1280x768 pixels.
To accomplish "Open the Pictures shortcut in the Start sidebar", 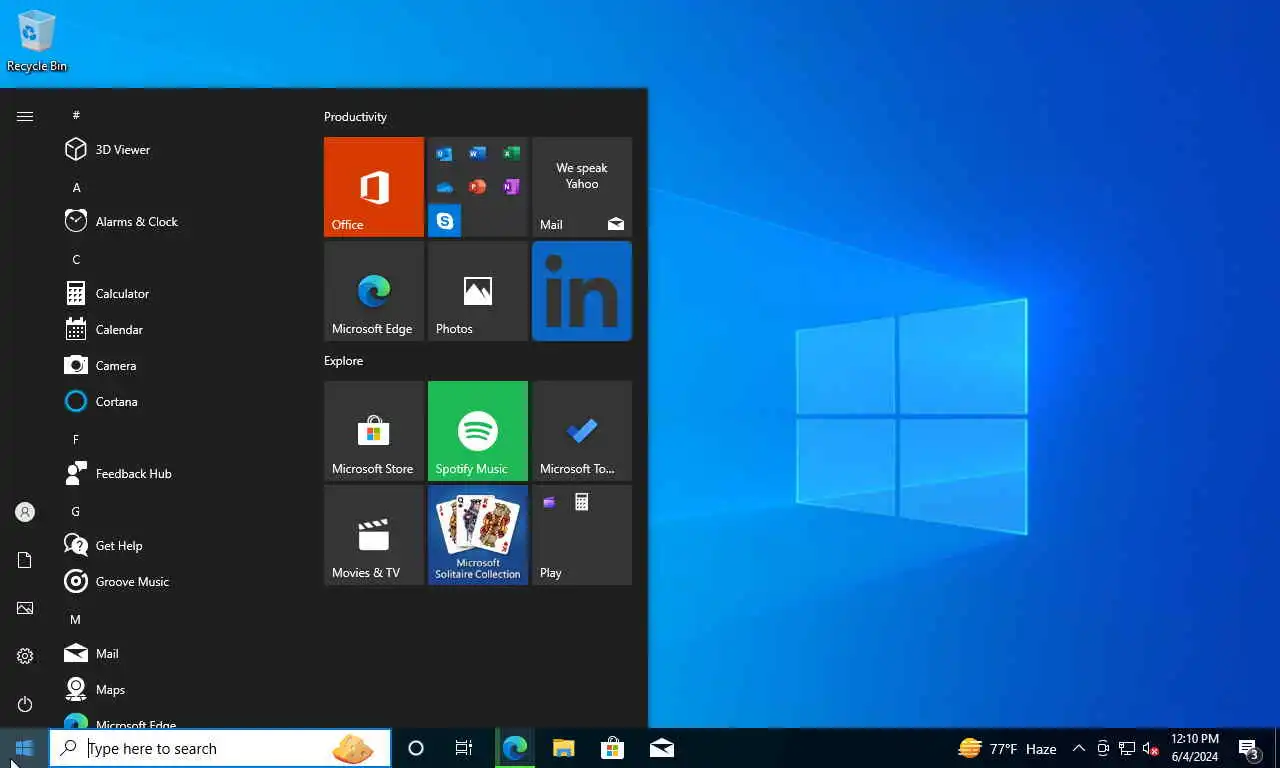I will pyautogui.click(x=25, y=608).
